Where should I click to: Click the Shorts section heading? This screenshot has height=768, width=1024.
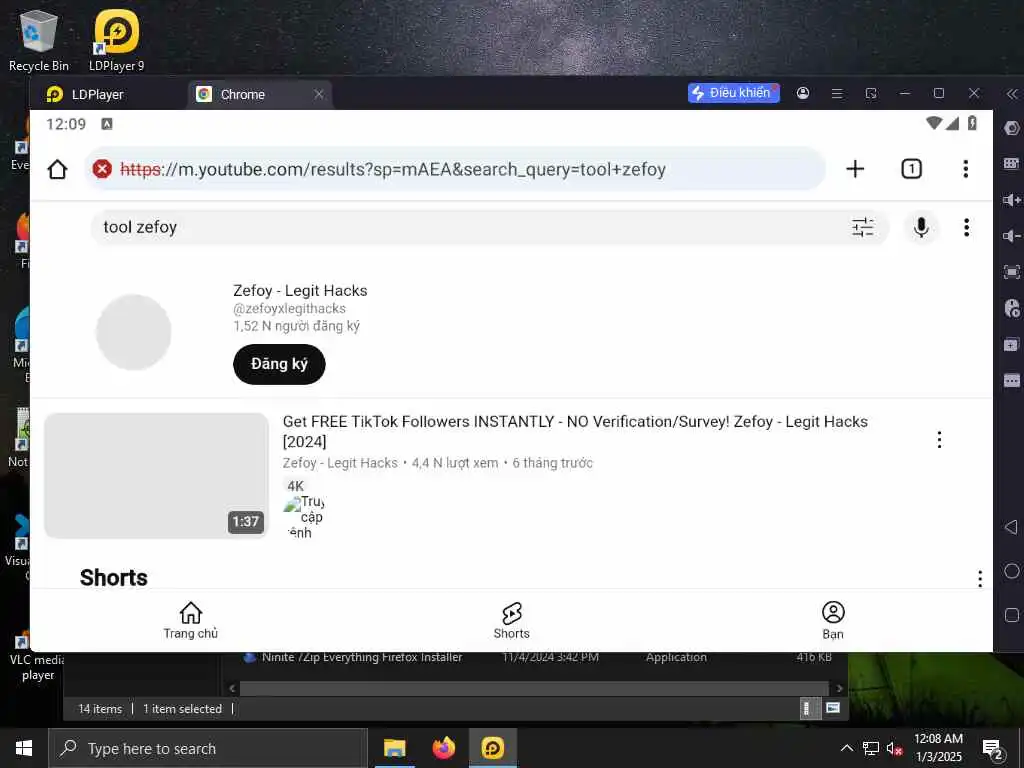point(114,578)
